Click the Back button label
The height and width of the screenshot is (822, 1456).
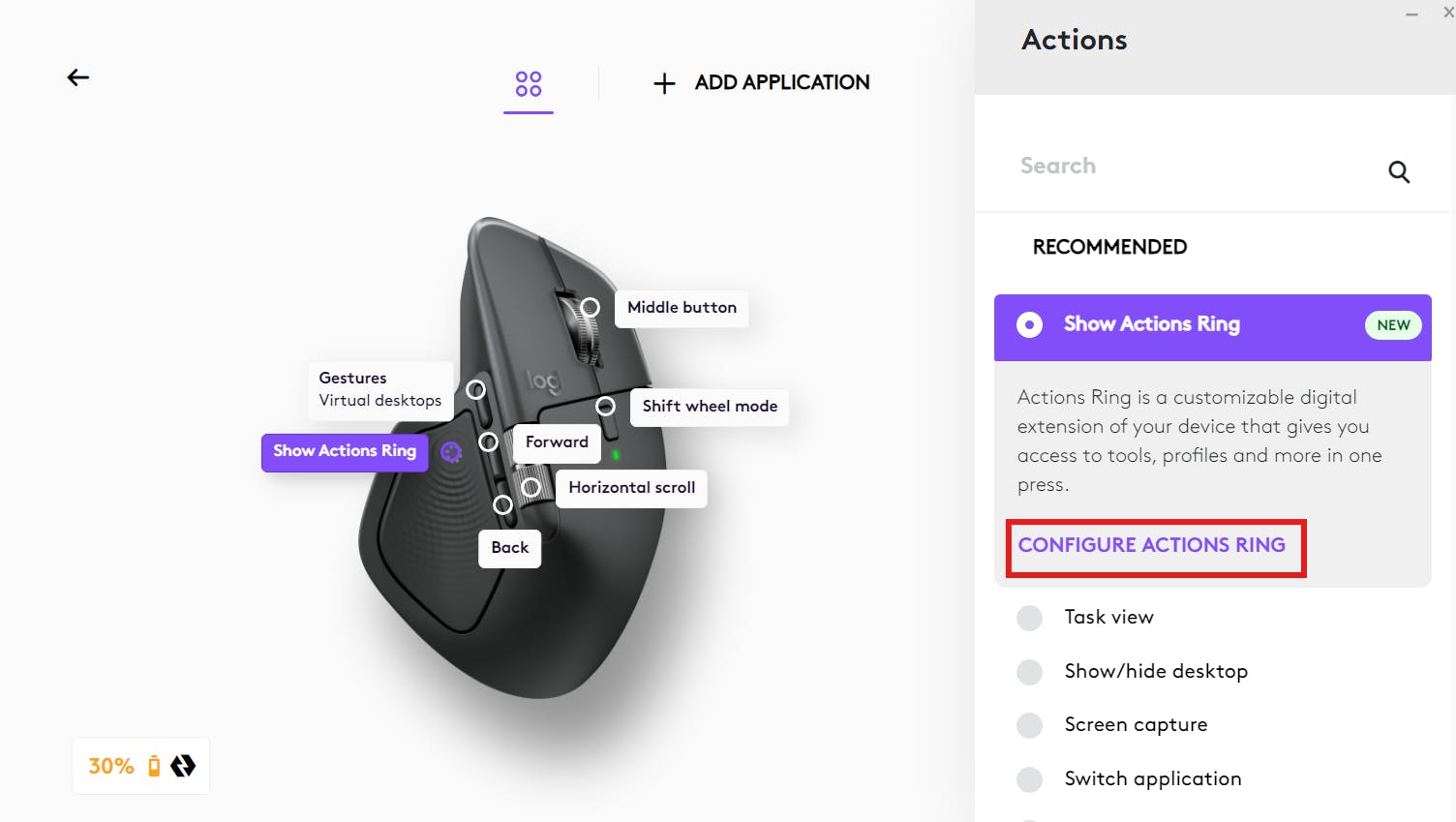(x=509, y=548)
